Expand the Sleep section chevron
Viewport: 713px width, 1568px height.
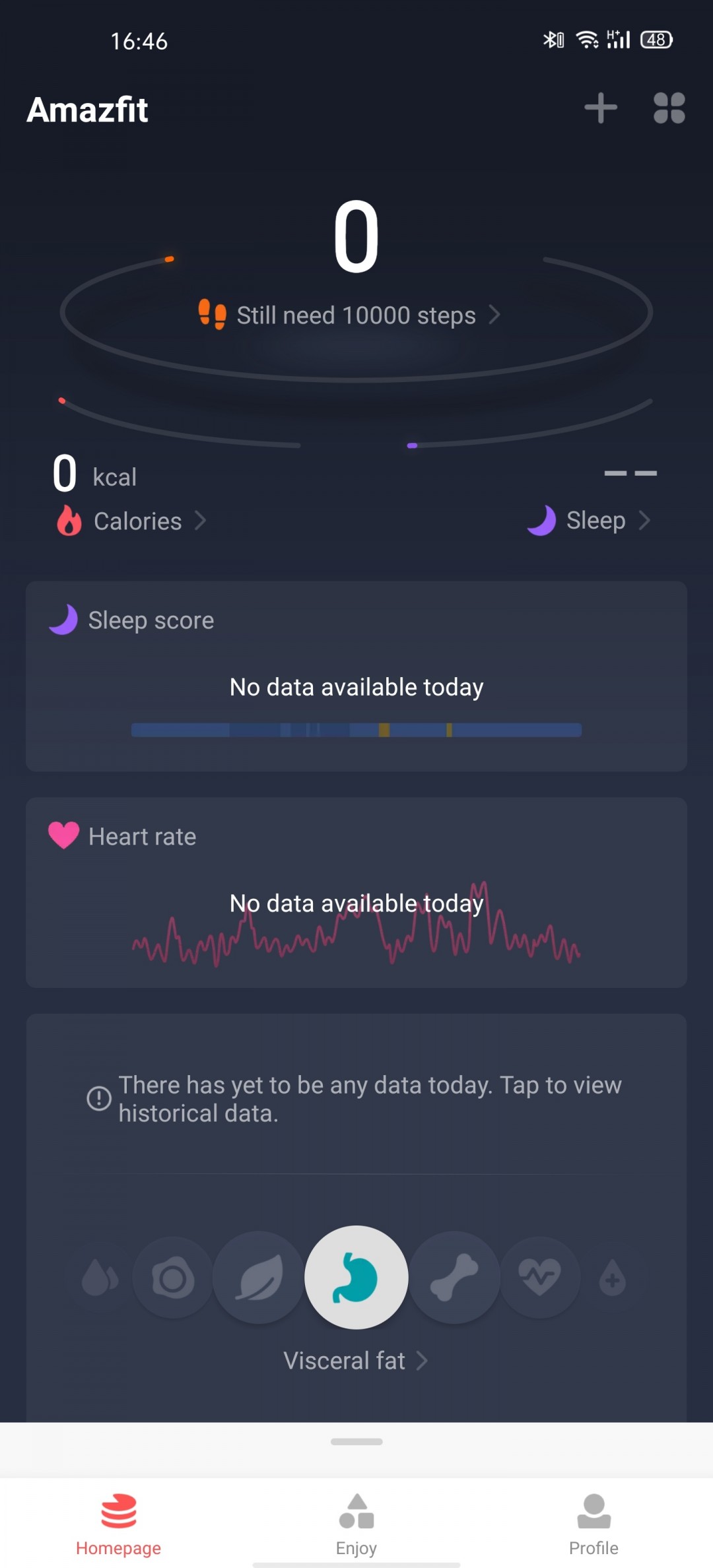(645, 521)
